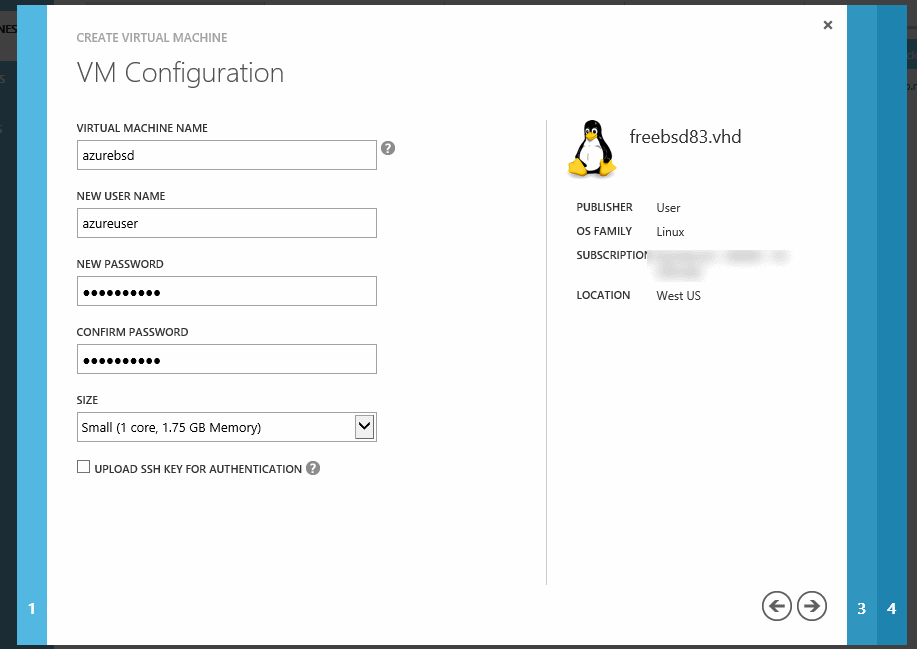Go back using the left arrow button
917x649 pixels.
(776, 605)
